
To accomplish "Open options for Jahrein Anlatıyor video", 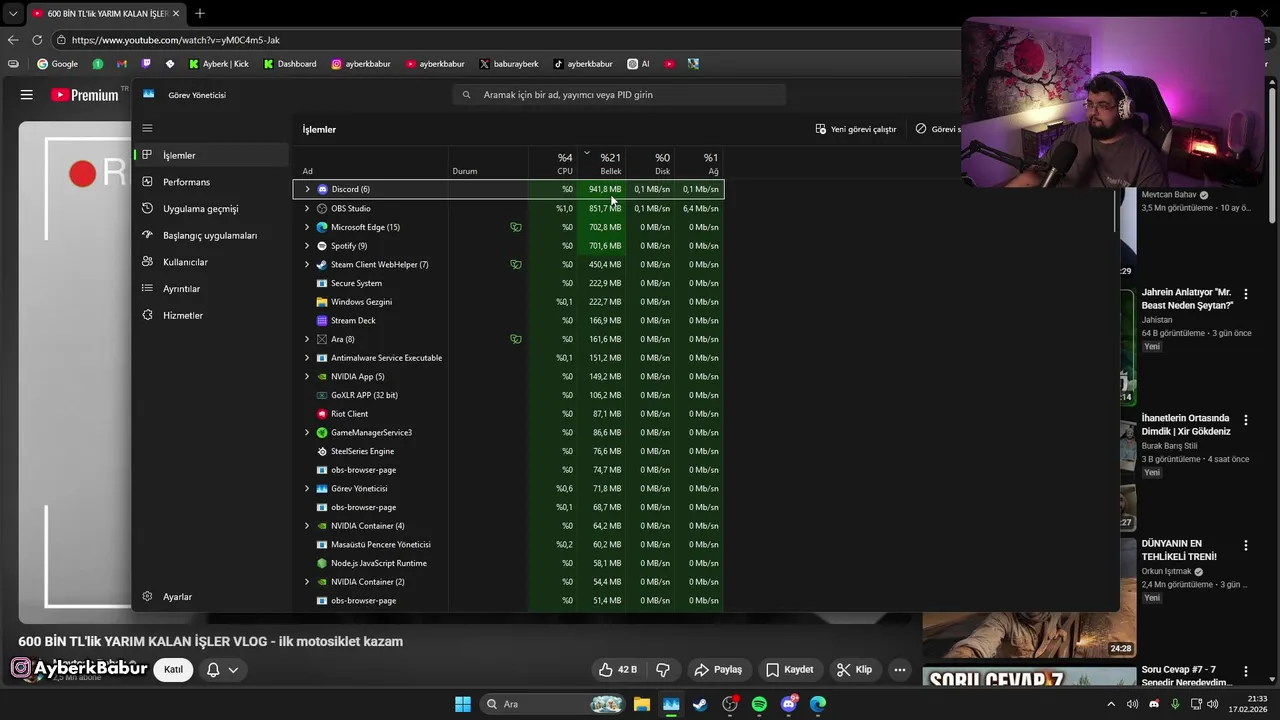I will pos(1246,294).
